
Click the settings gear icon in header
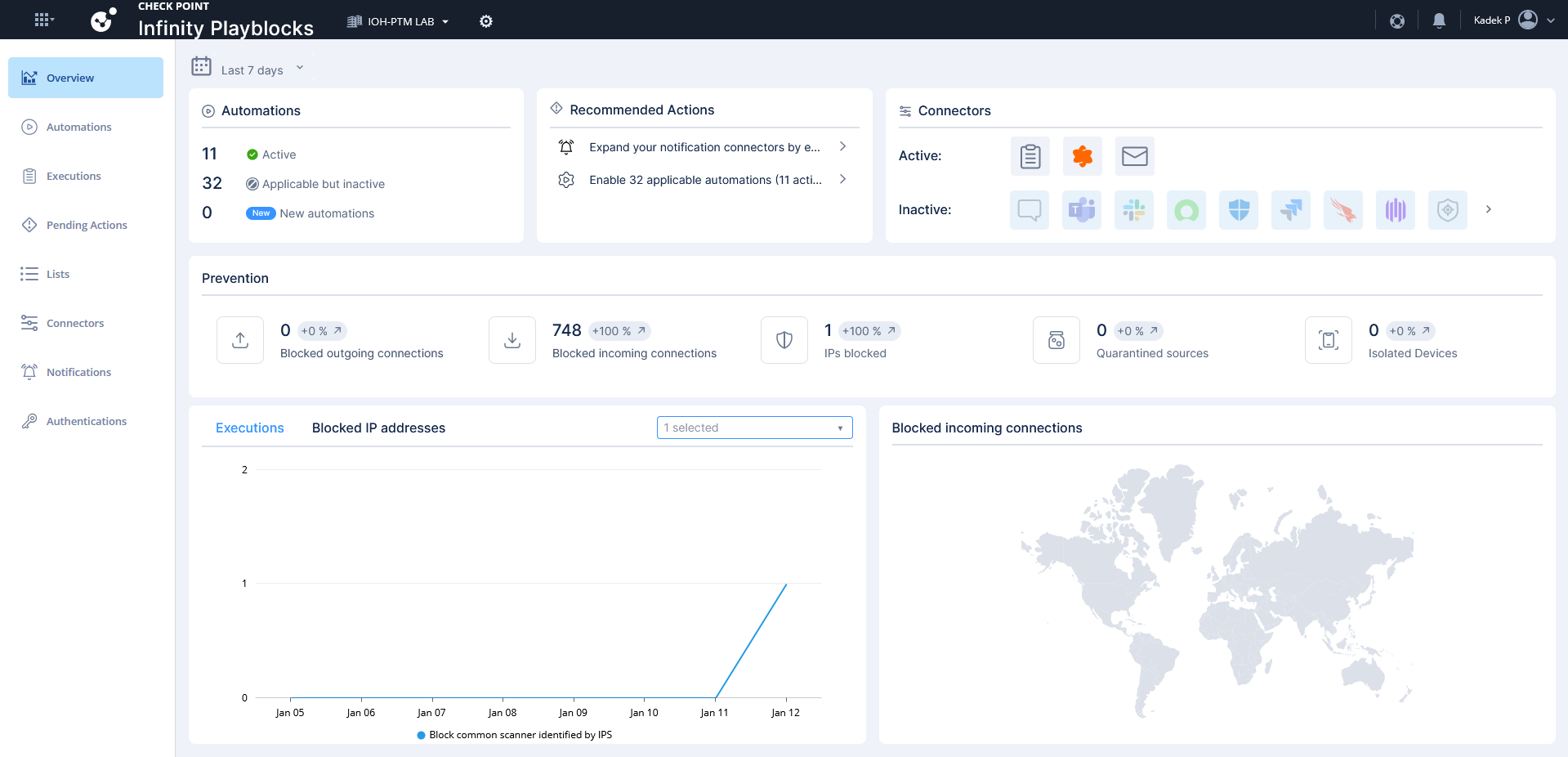pos(486,21)
